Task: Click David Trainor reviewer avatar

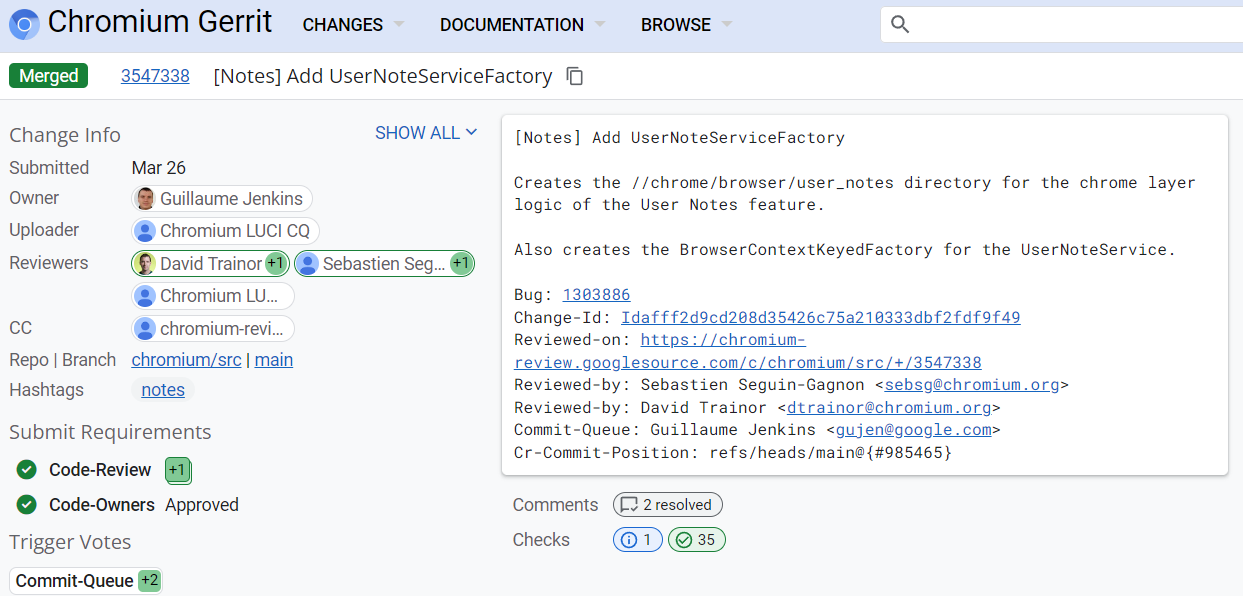Action: [x=146, y=264]
